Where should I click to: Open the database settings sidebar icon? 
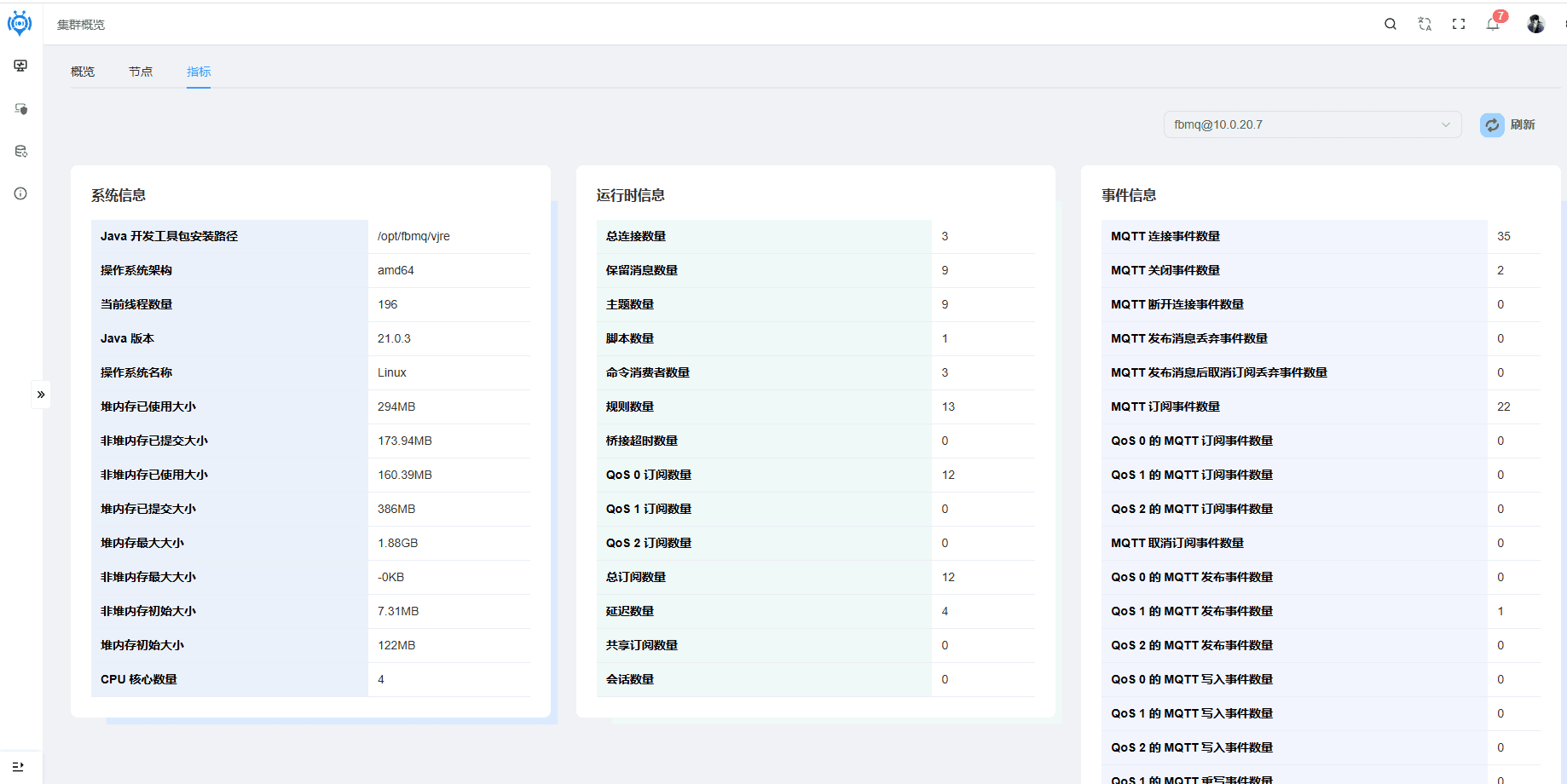20,151
